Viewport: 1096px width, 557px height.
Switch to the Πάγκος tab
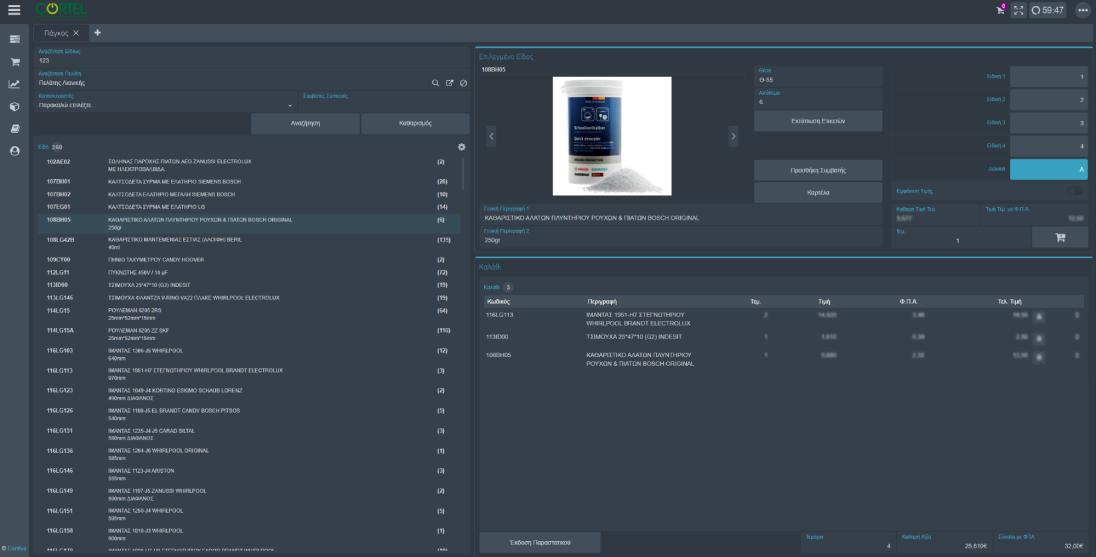(x=54, y=33)
